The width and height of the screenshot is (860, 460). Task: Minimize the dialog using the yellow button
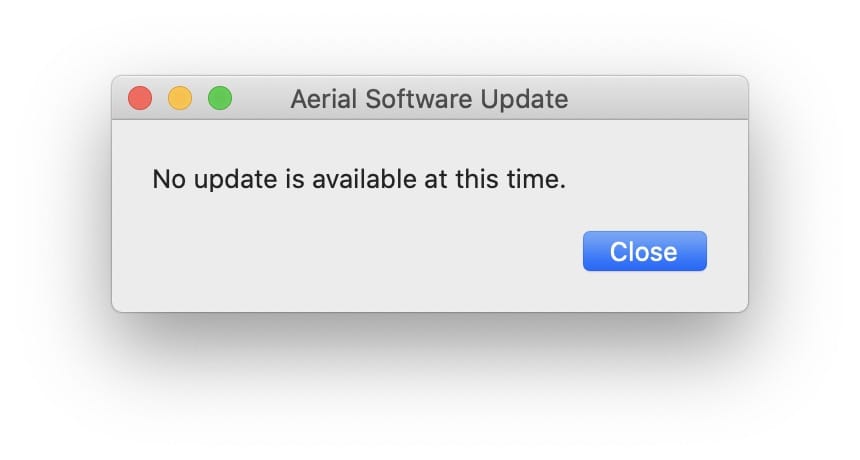(x=180, y=98)
